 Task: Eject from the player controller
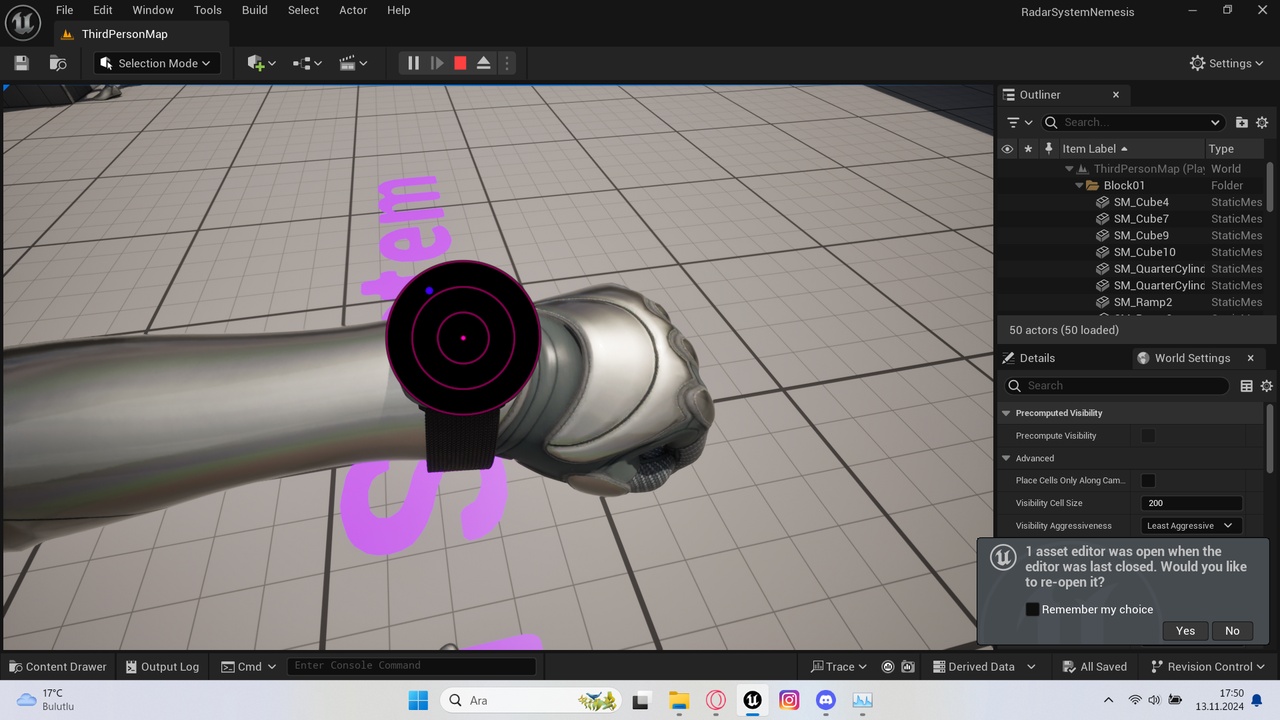[483, 63]
